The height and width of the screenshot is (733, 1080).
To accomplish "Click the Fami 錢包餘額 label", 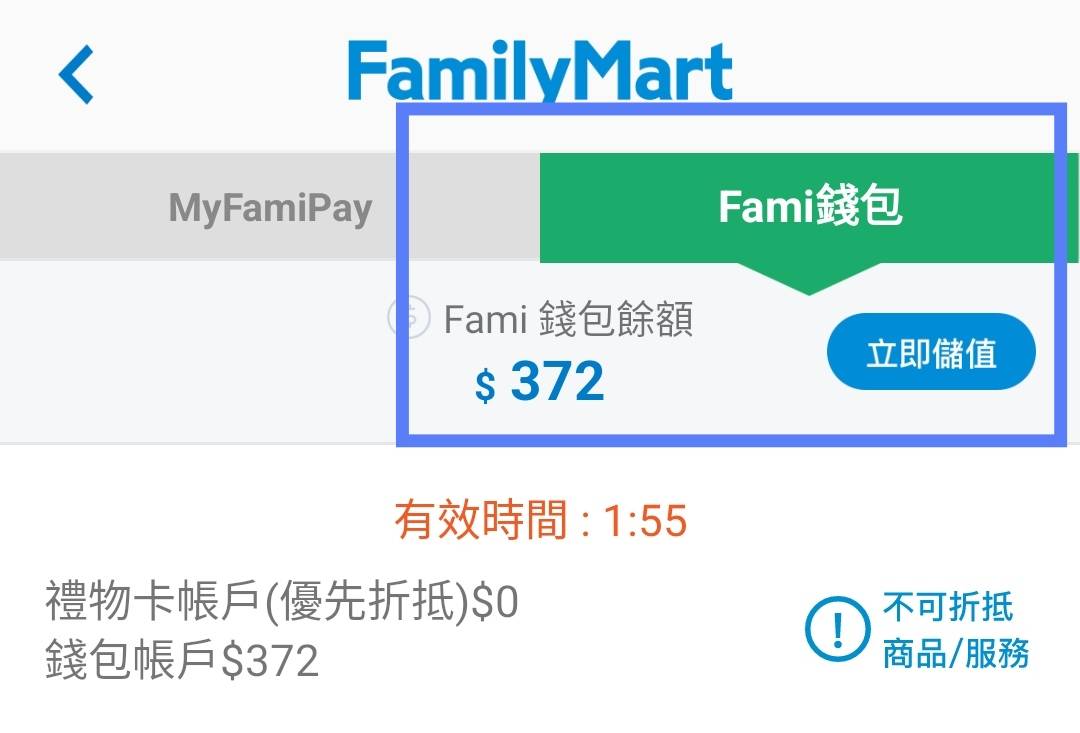I will click(x=568, y=320).
